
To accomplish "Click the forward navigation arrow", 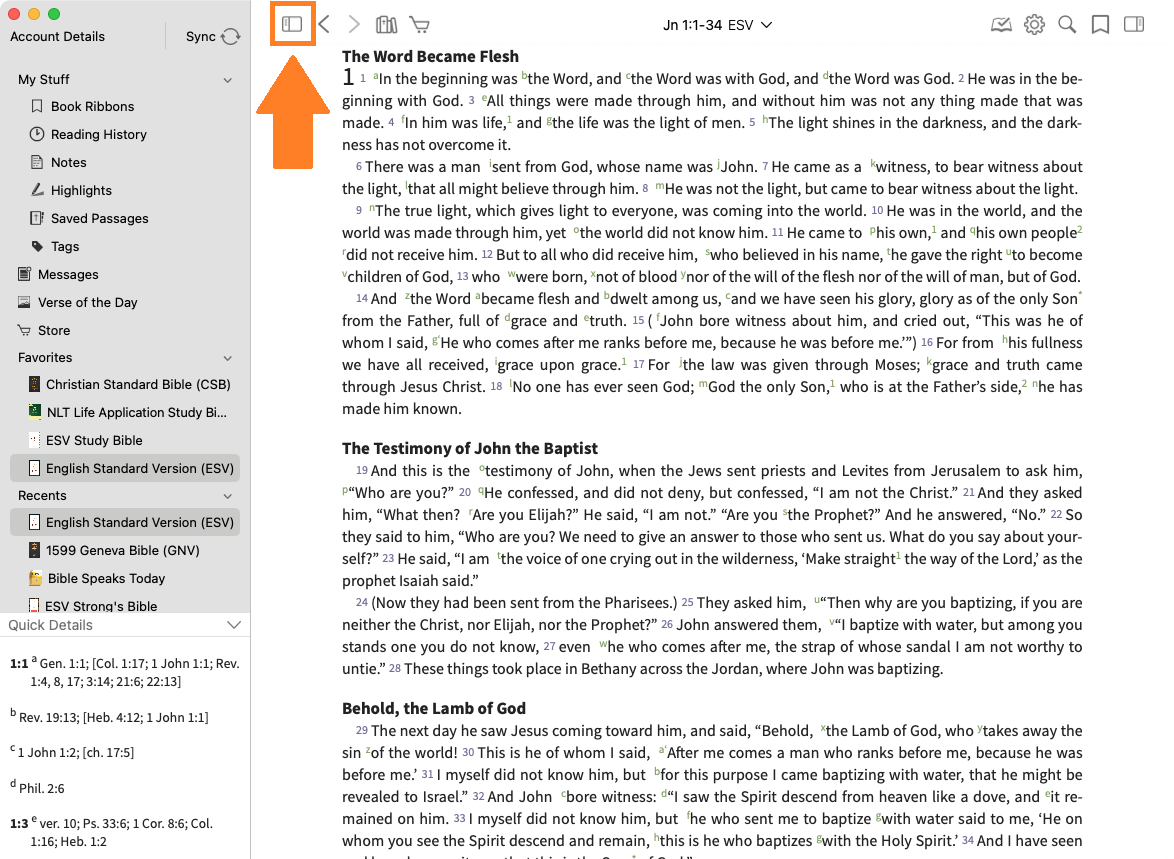I will coord(354,24).
